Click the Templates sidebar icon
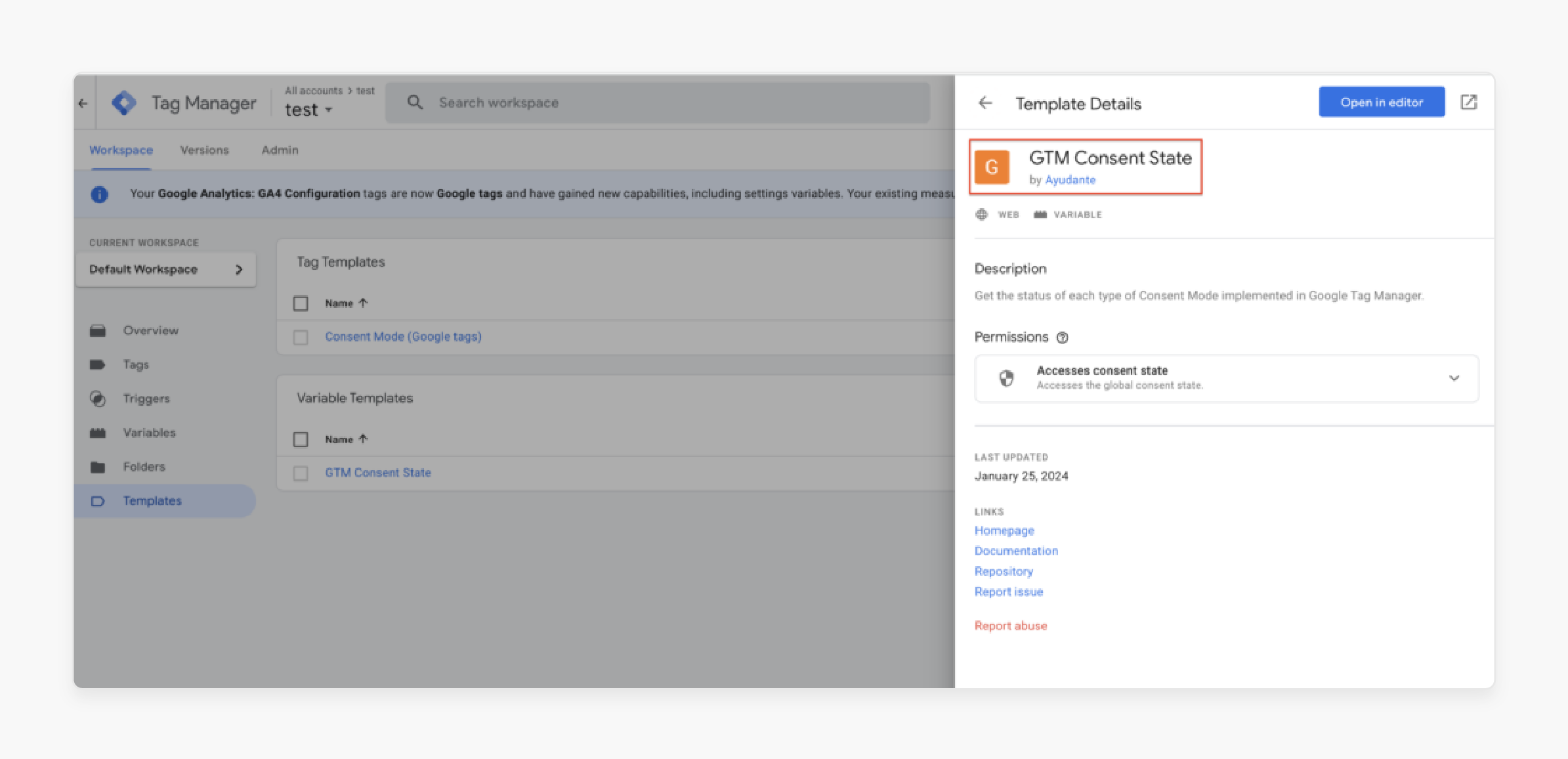This screenshot has height=759, width=1568. tap(98, 501)
